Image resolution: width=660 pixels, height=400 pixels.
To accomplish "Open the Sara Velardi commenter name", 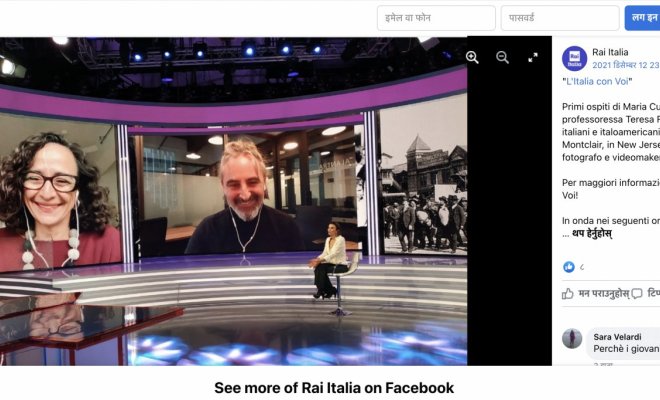I will coord(617,337).
